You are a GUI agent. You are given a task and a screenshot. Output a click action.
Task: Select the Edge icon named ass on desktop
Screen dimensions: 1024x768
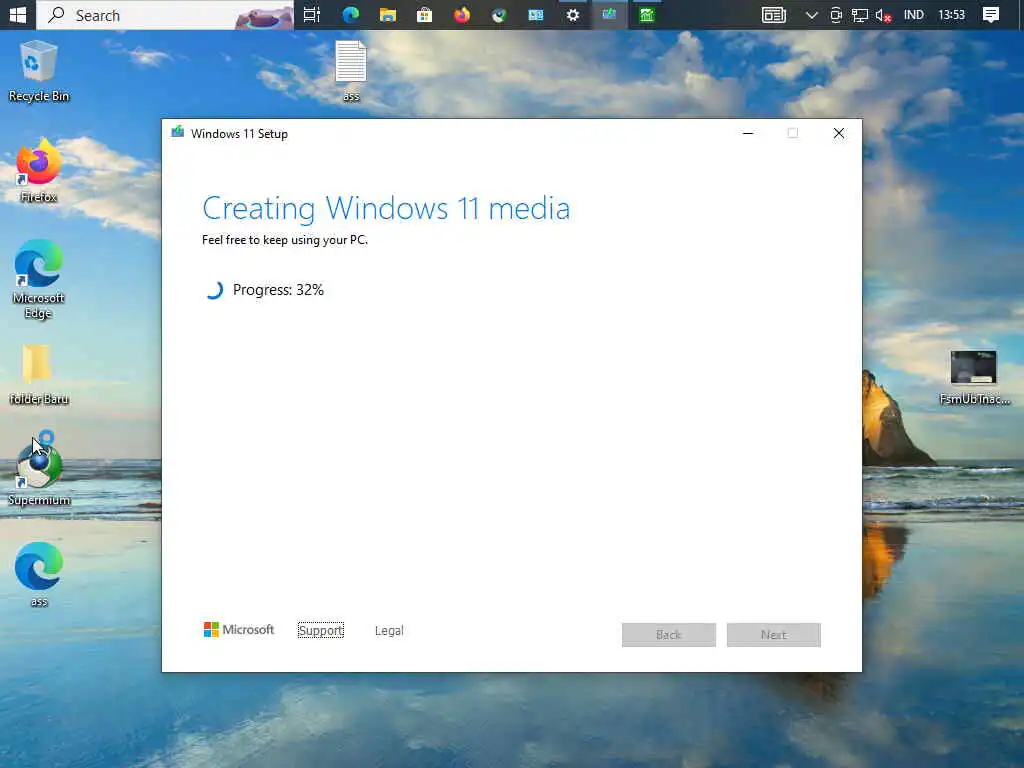coord(39,575)
